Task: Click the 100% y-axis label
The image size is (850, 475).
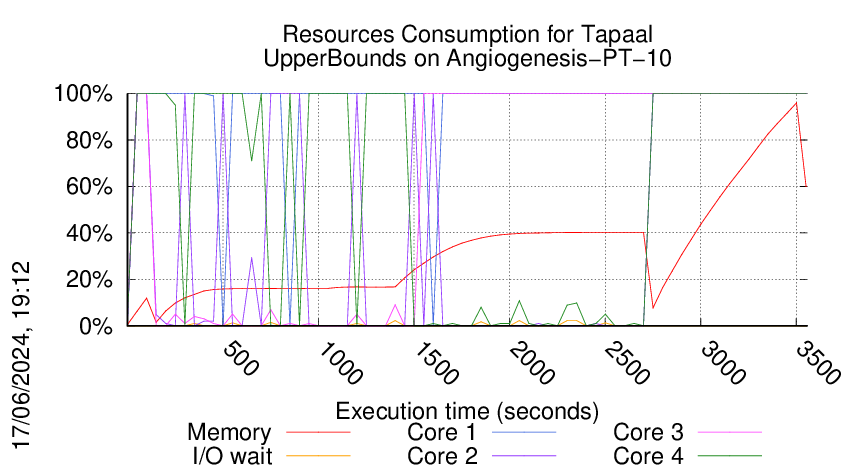Action: point(83,93)
